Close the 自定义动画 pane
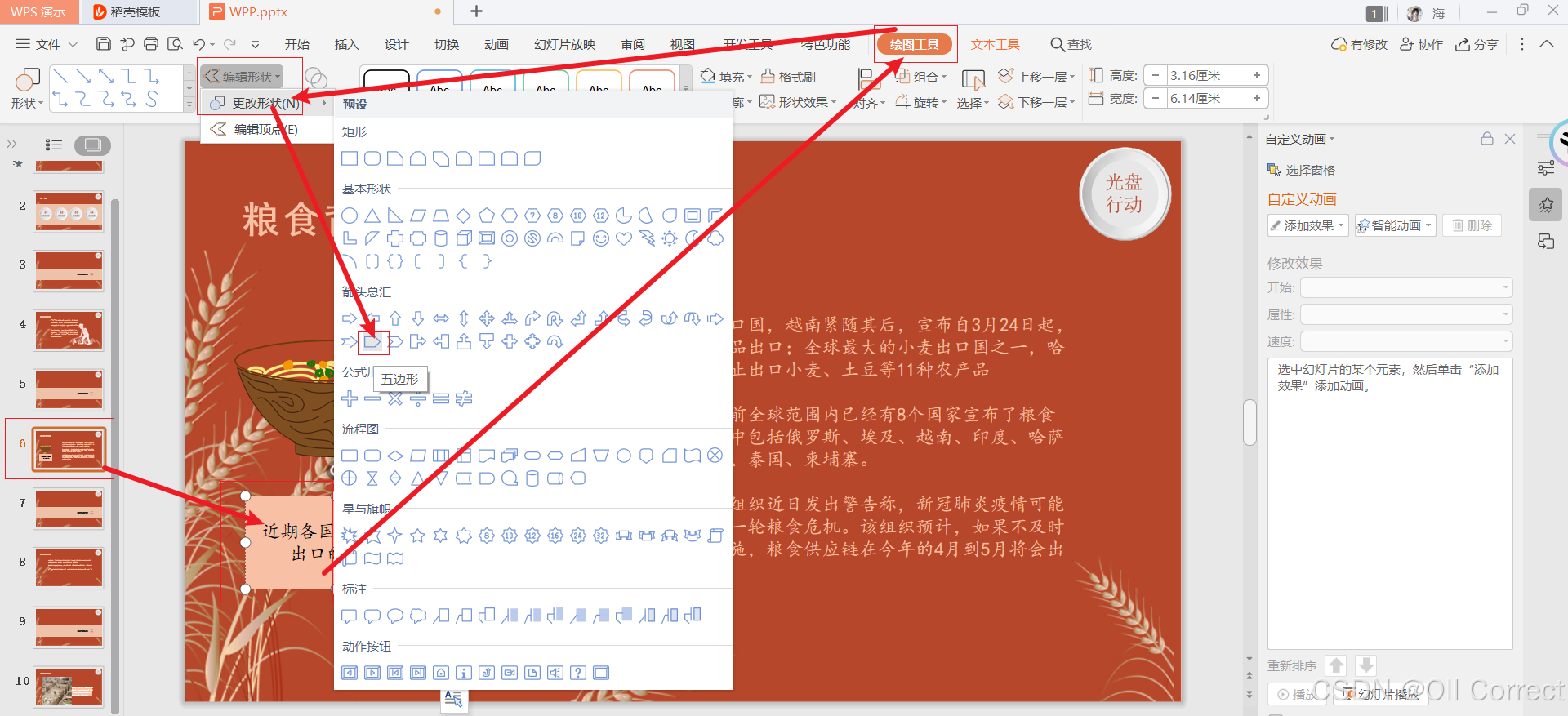 (1510, 139)
